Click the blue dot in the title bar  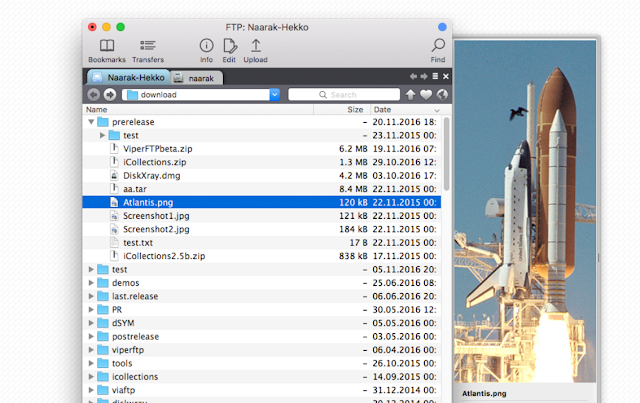tap(442, 27)
